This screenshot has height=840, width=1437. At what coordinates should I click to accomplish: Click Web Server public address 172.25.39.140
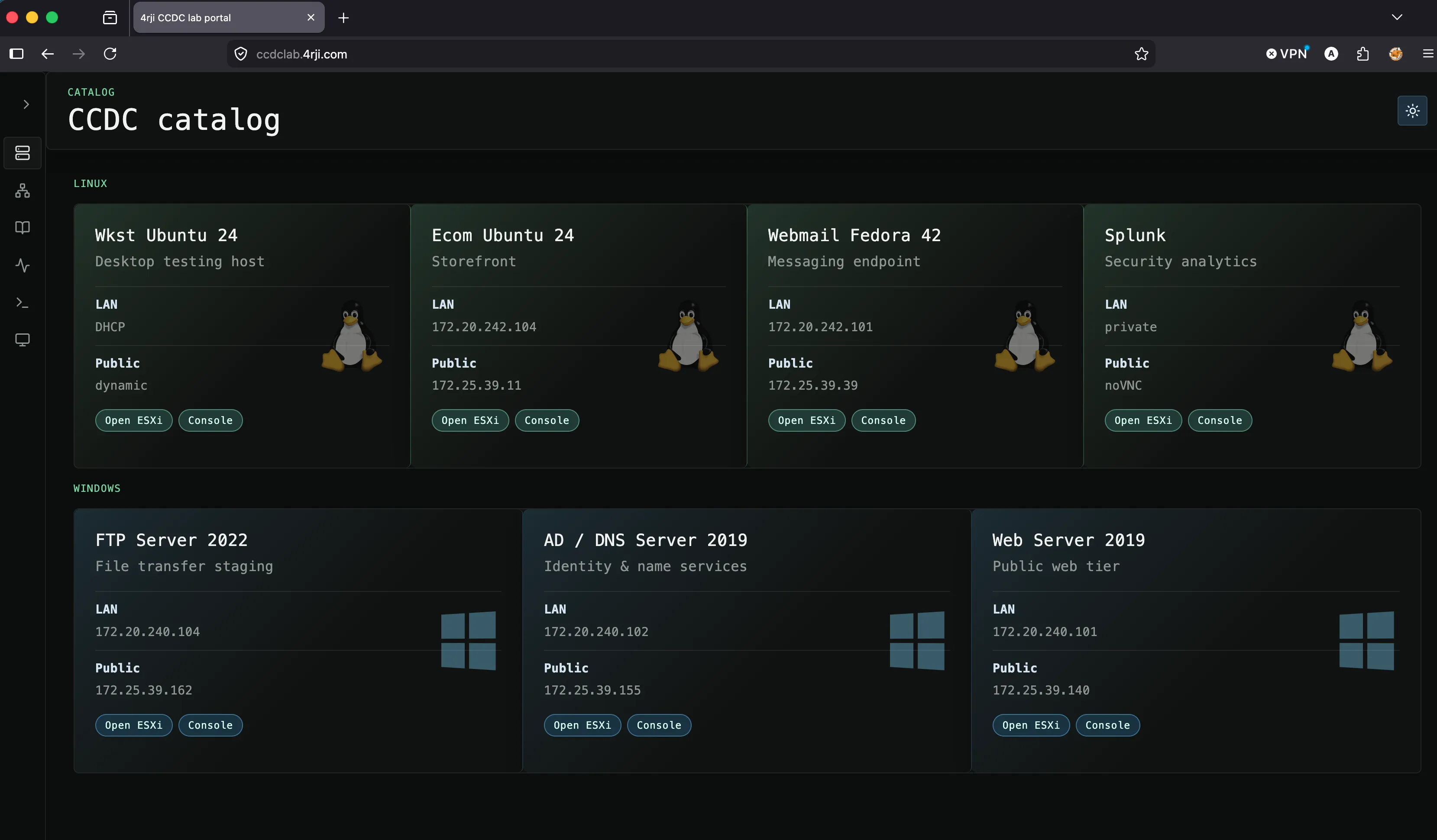point(1041,690)
